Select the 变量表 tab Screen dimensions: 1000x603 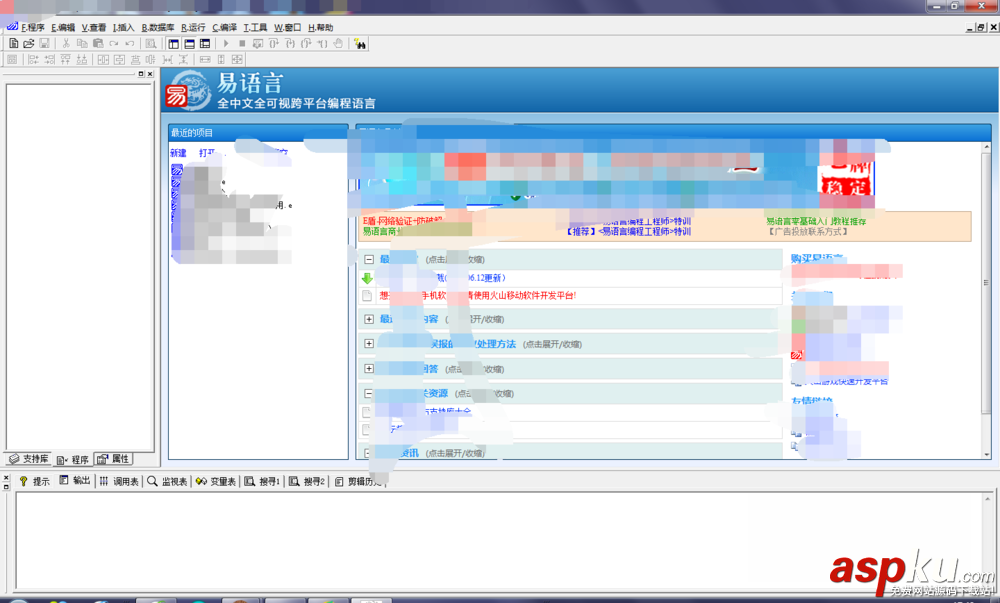(x=216, y=481)
